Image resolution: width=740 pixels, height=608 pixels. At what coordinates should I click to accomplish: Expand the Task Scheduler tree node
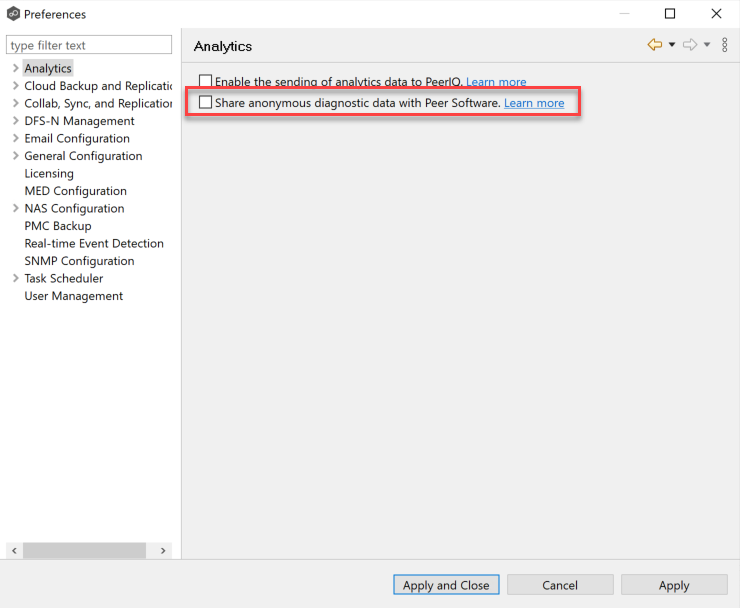click(15, 278)
